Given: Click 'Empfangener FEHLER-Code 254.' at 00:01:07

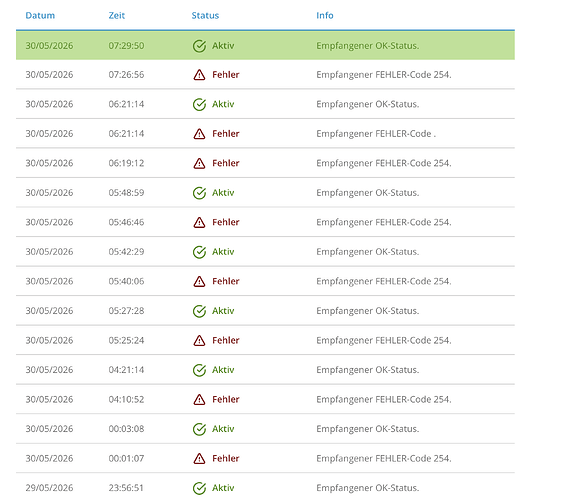Looking at the screenshot, I should pyautogui.click(x=384, y=458).
